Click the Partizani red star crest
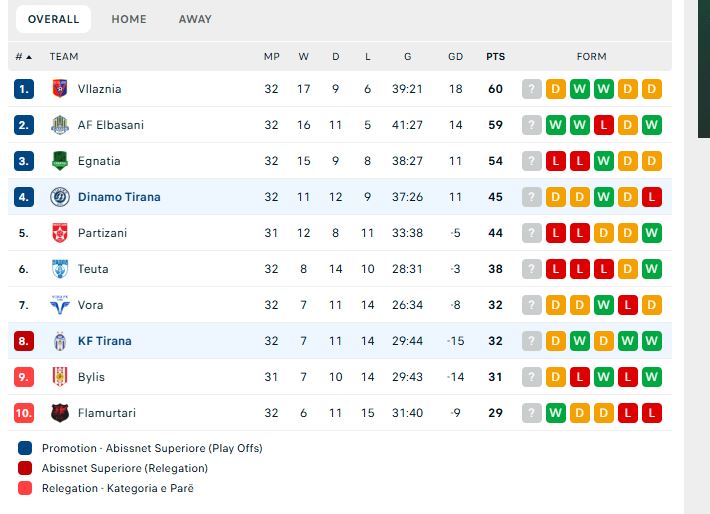The width and height of the screenshot is (710, 514). [x=60, y=233]
